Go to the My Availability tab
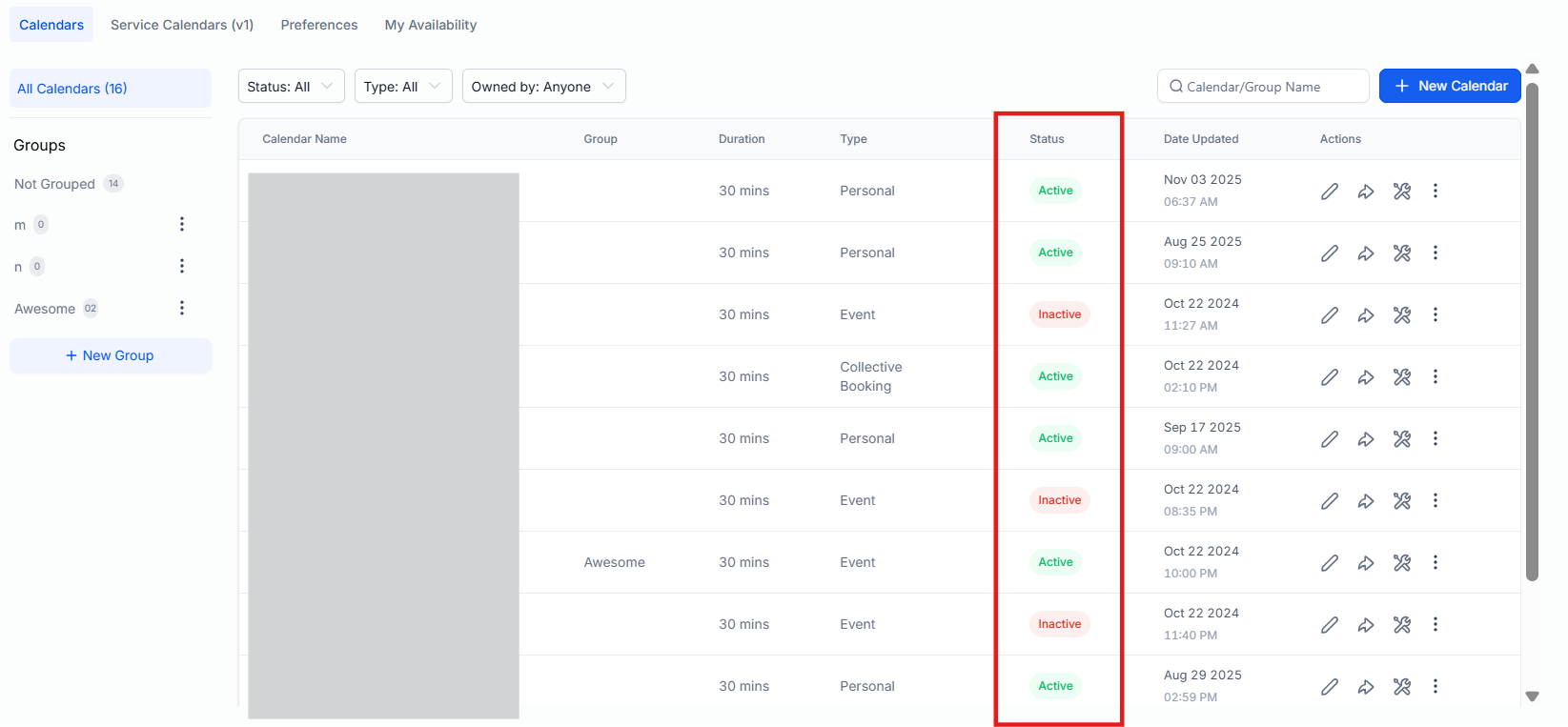Screen dimensions: 1568x727 (431, 25)
